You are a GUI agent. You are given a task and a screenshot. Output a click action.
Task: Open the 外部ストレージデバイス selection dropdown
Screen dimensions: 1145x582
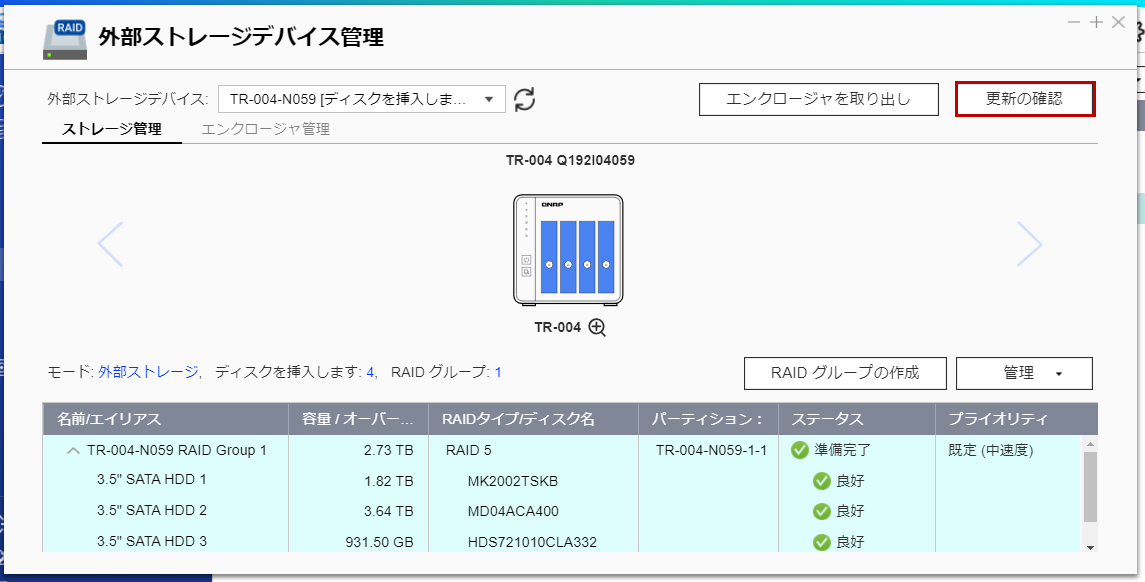(362, 99)
